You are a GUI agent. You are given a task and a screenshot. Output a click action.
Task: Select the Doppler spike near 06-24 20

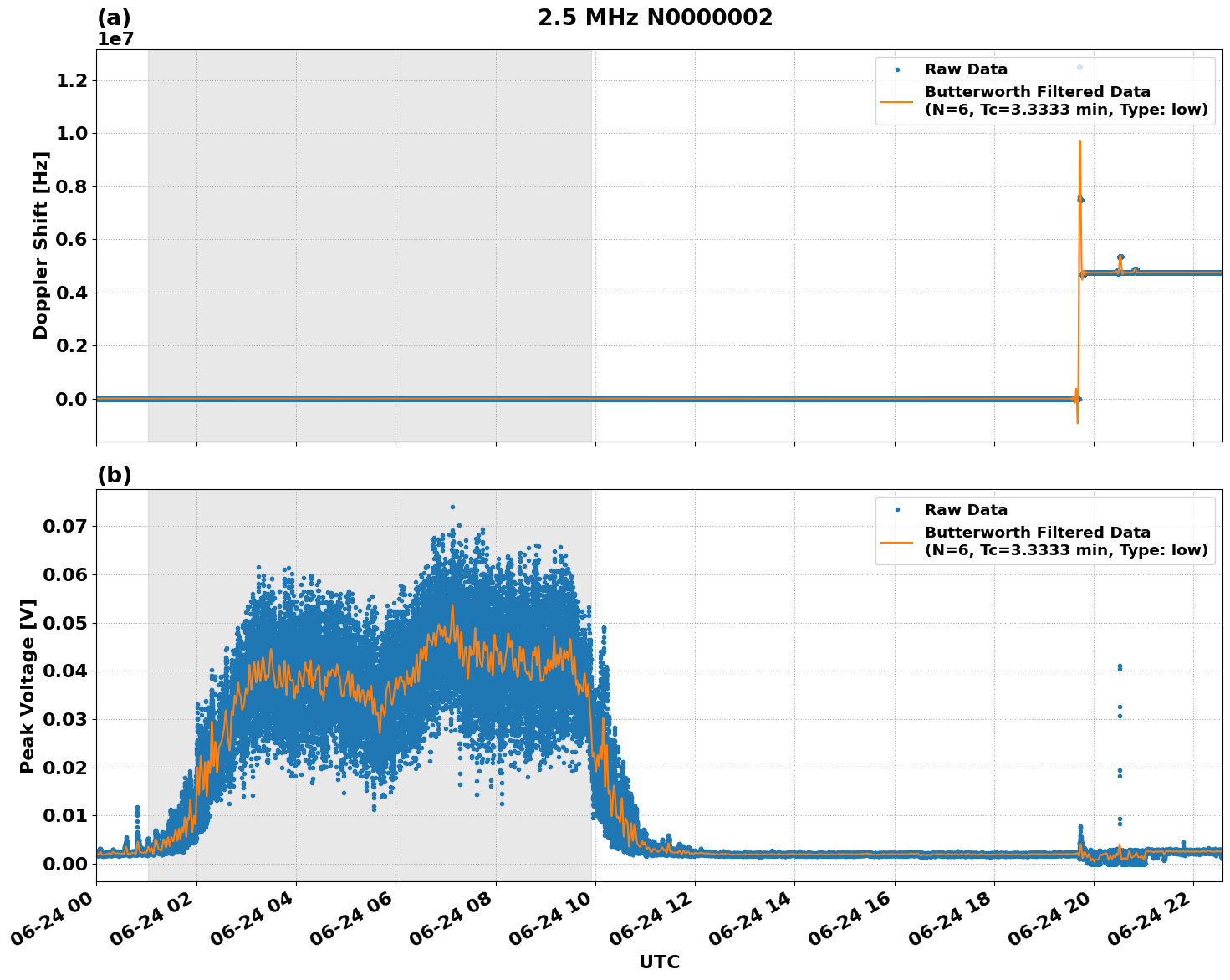click(1079, 201)
